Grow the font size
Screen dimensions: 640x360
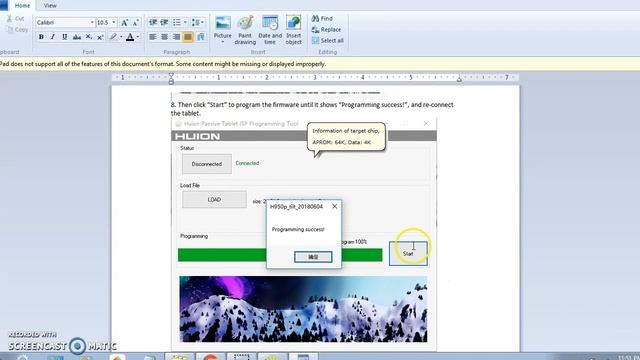pyautogui.click(x=124, y=22)
